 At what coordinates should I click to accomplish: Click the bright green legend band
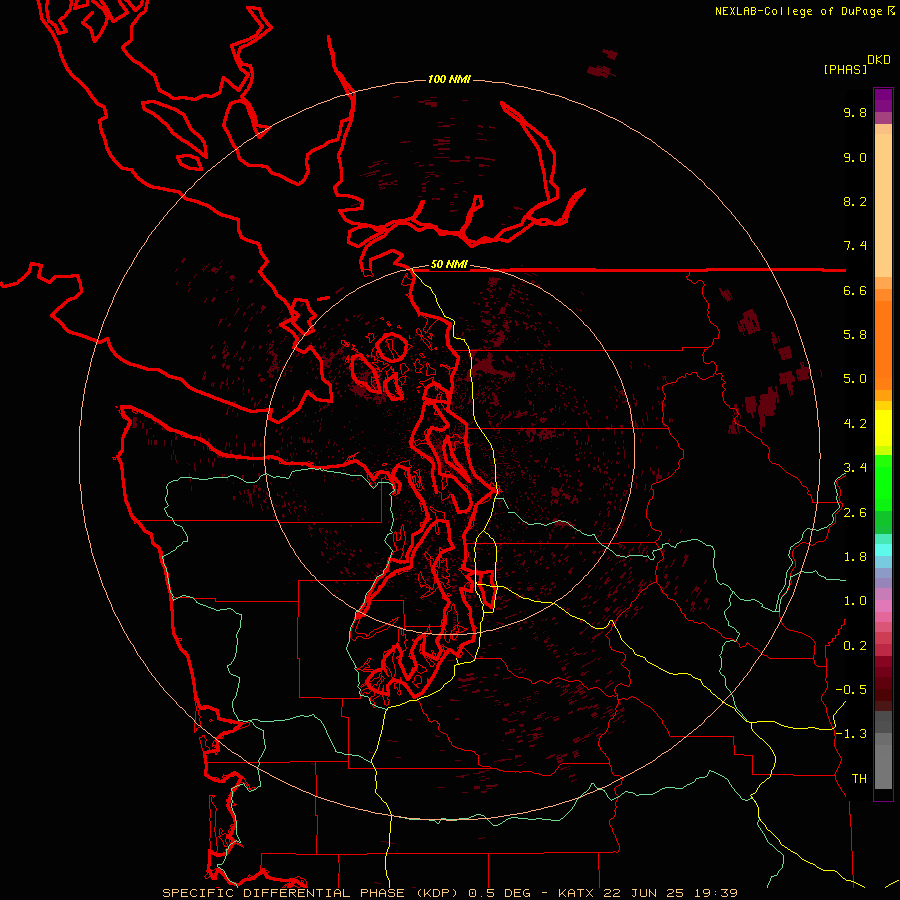[x=883, y=482]
